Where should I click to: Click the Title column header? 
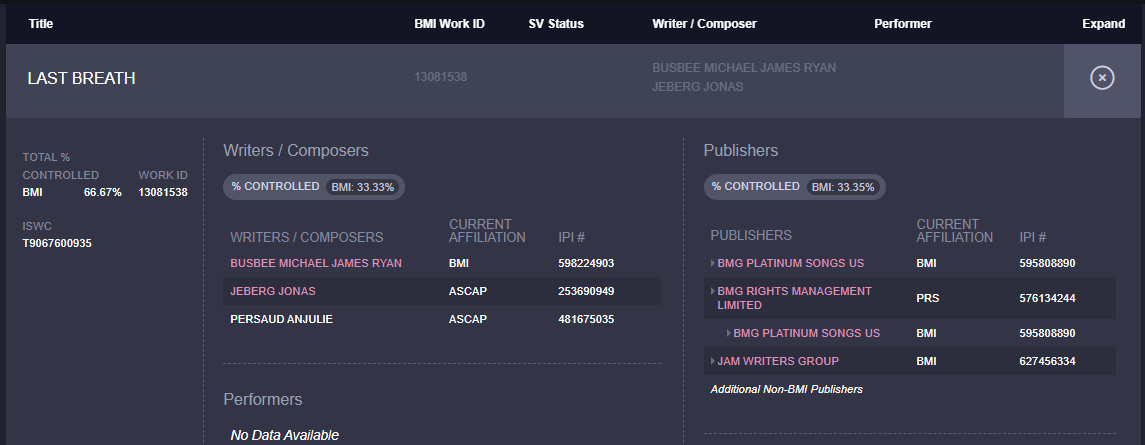[41, 23]
